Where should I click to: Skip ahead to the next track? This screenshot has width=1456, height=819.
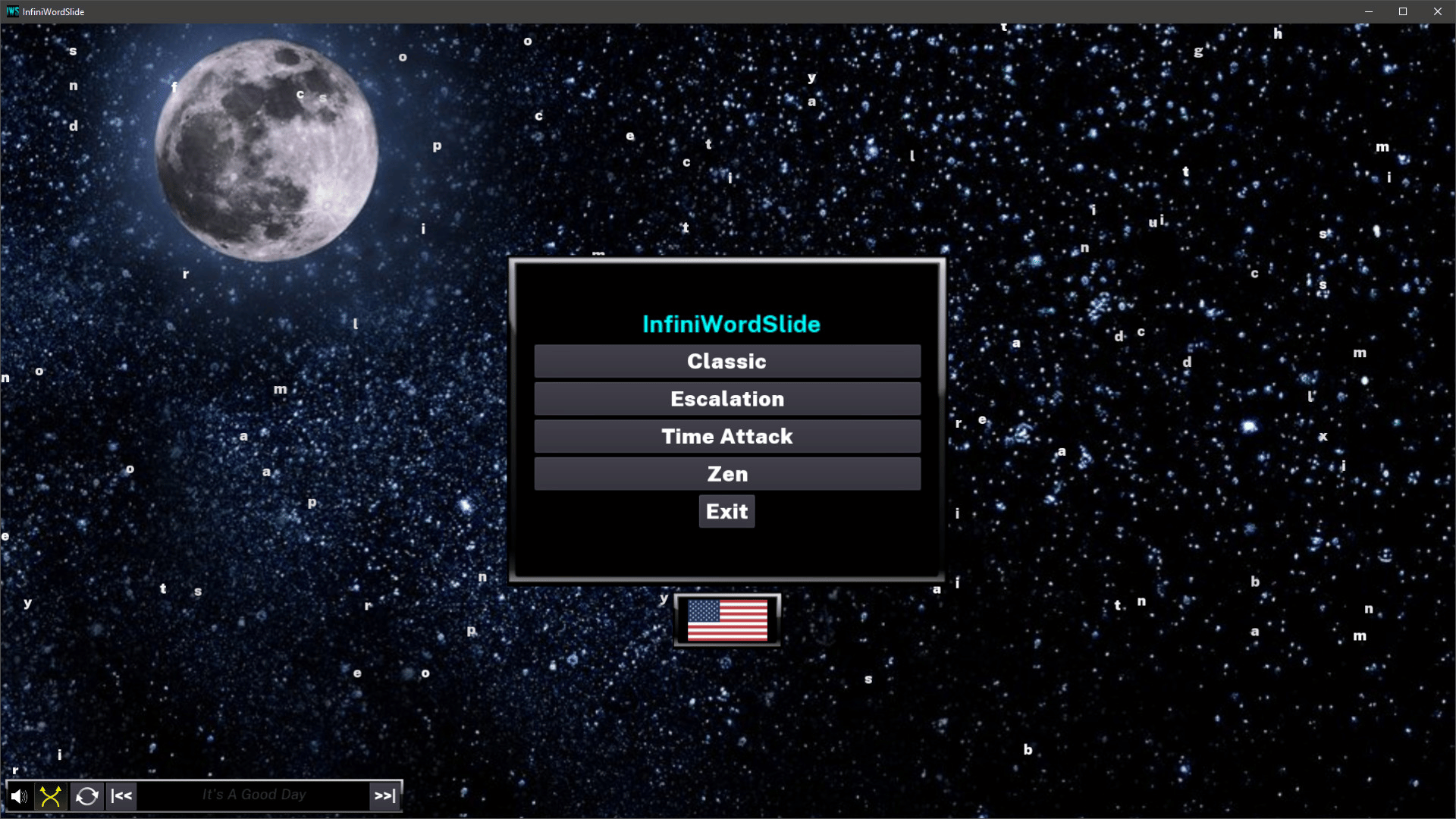(384, 796)
